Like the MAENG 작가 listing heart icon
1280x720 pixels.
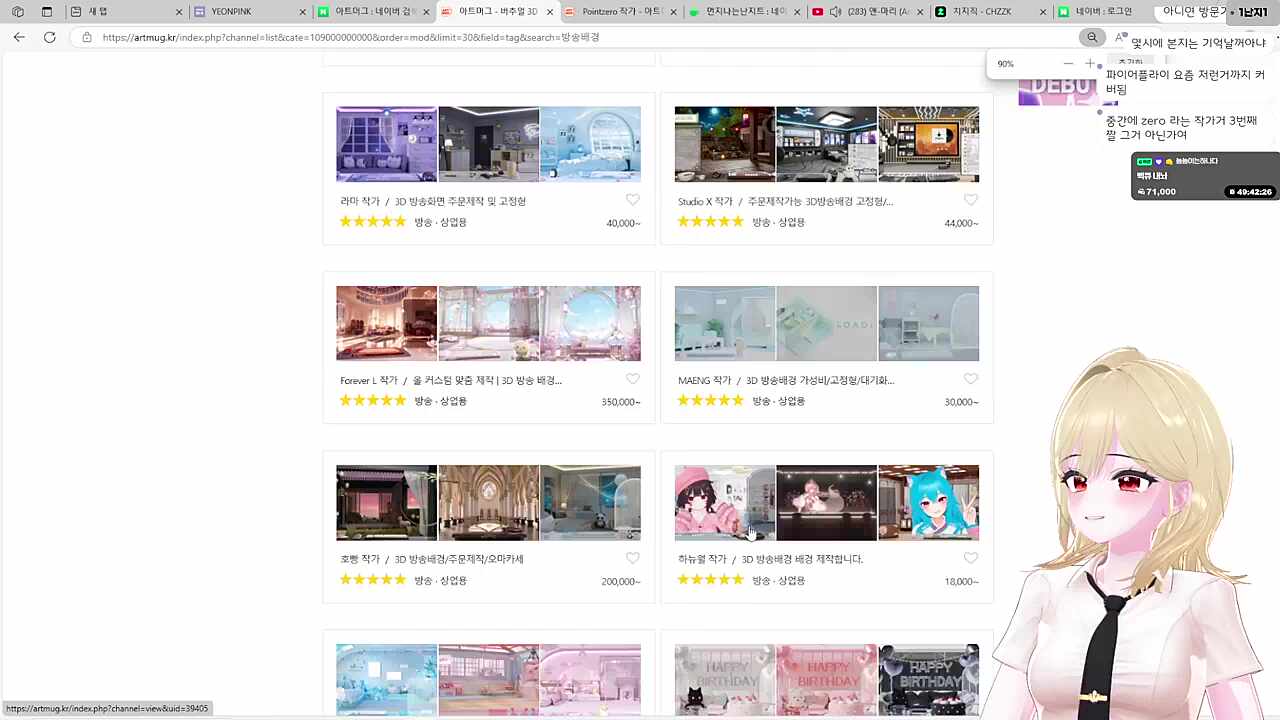(x=971, y=379)
